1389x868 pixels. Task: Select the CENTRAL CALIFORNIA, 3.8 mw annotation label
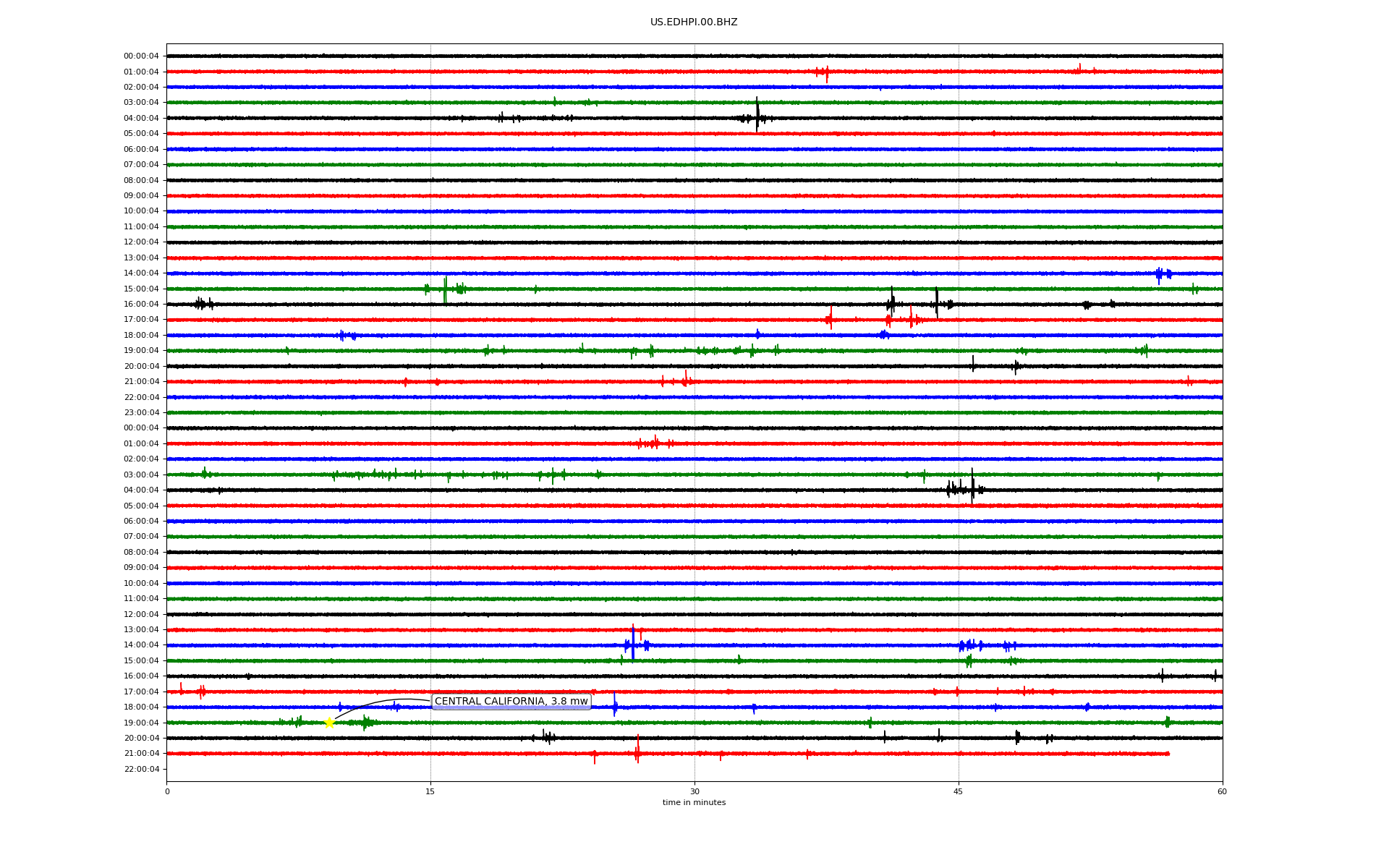click(511, 702)
